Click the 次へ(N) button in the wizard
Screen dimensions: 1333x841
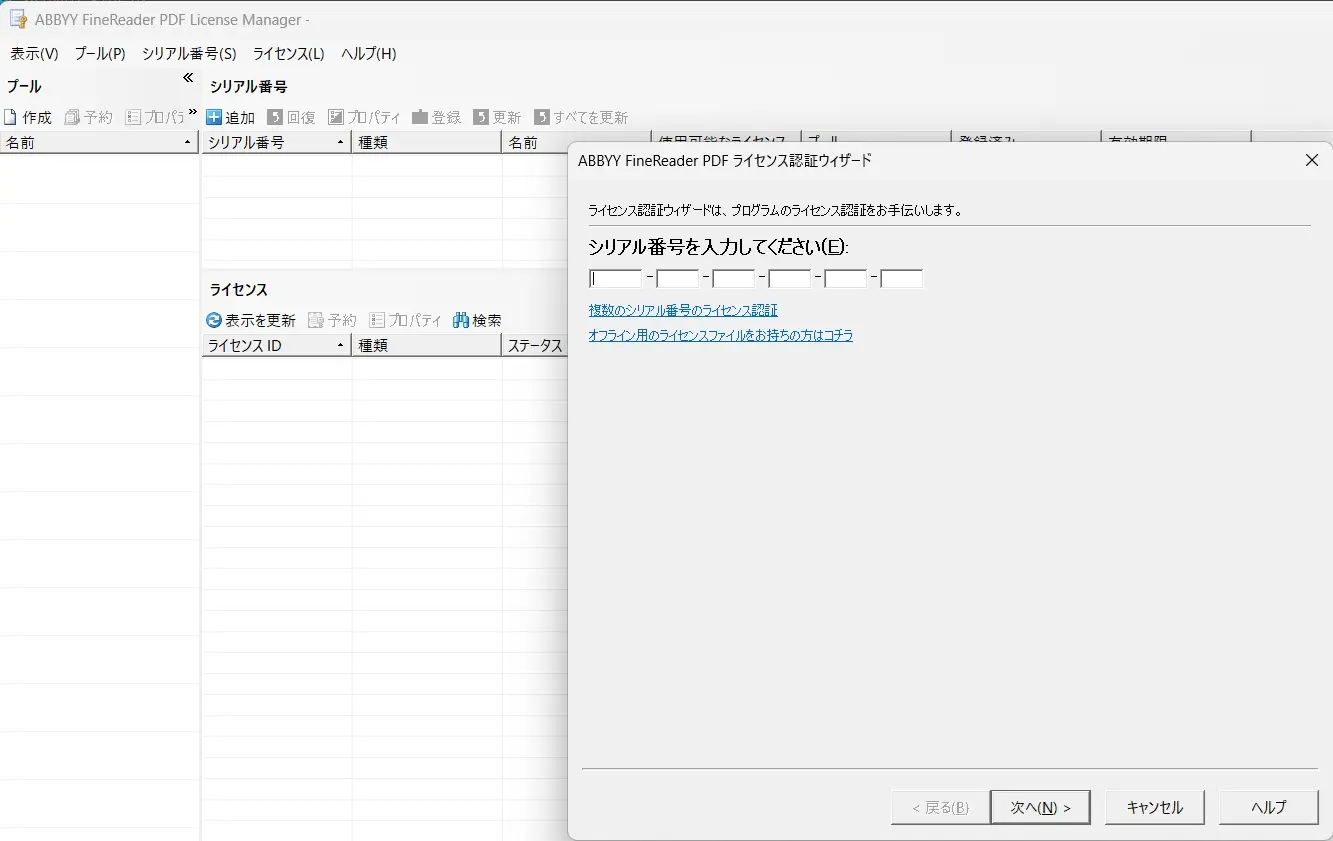[1040, 807]
